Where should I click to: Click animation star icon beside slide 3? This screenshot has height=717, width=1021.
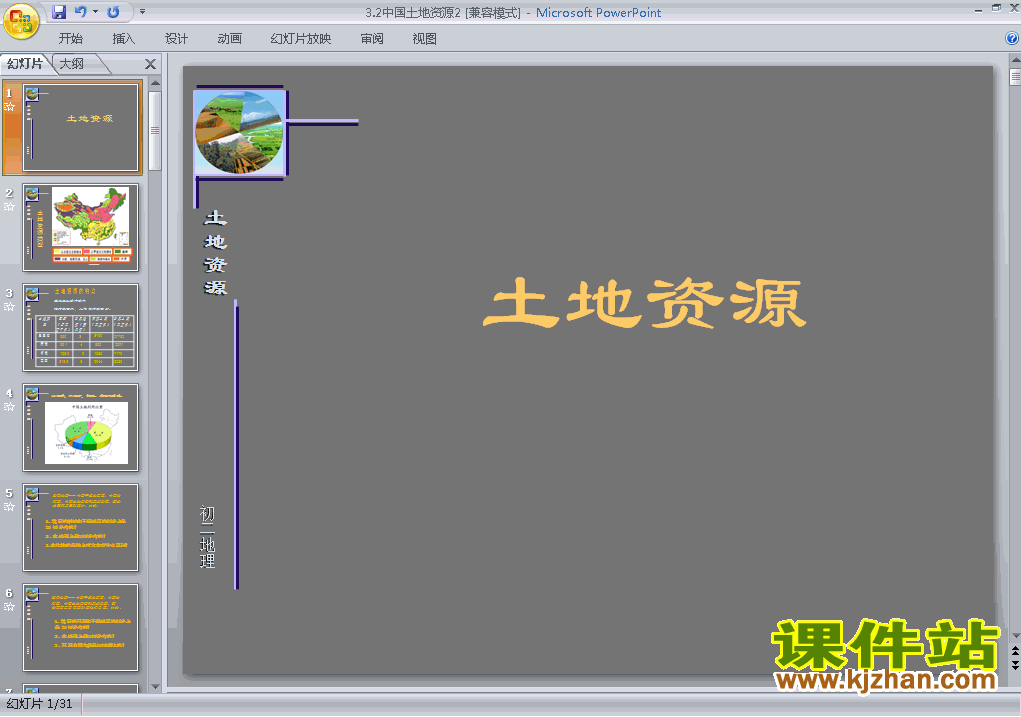pyautogui.click(x=9, y=307)
